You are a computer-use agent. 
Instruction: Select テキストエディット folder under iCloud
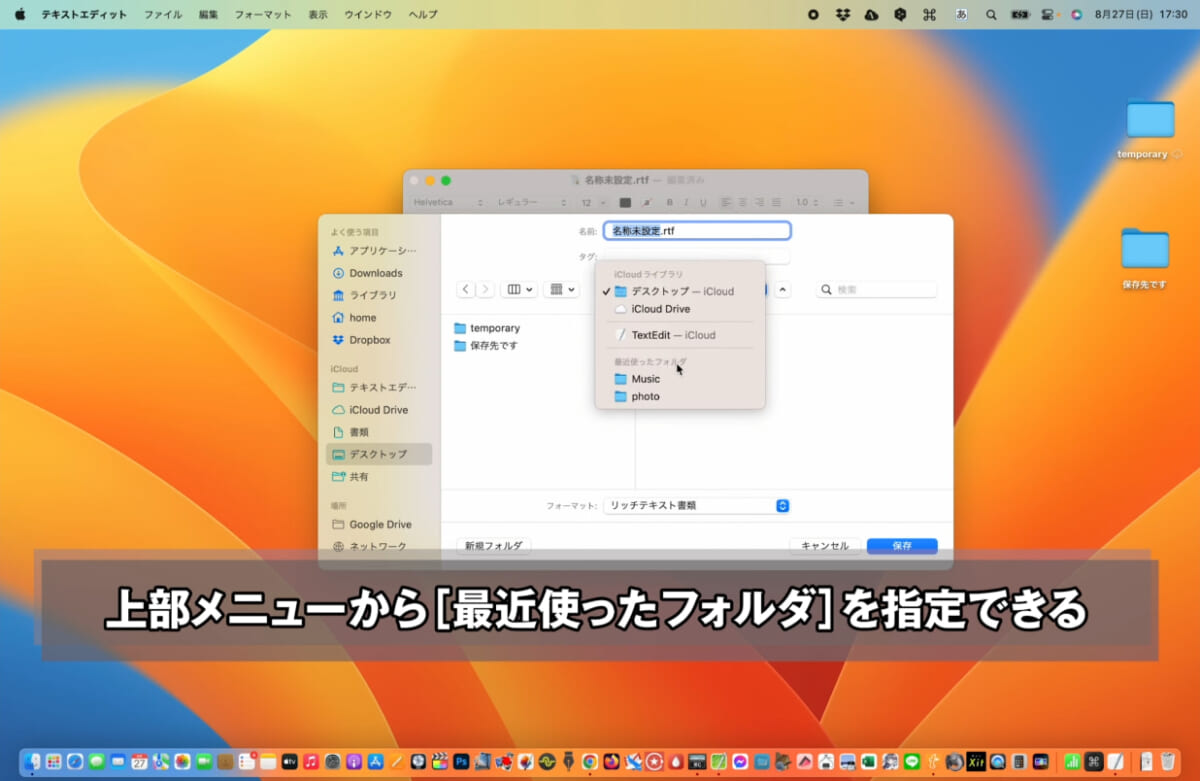pos(379,387)
